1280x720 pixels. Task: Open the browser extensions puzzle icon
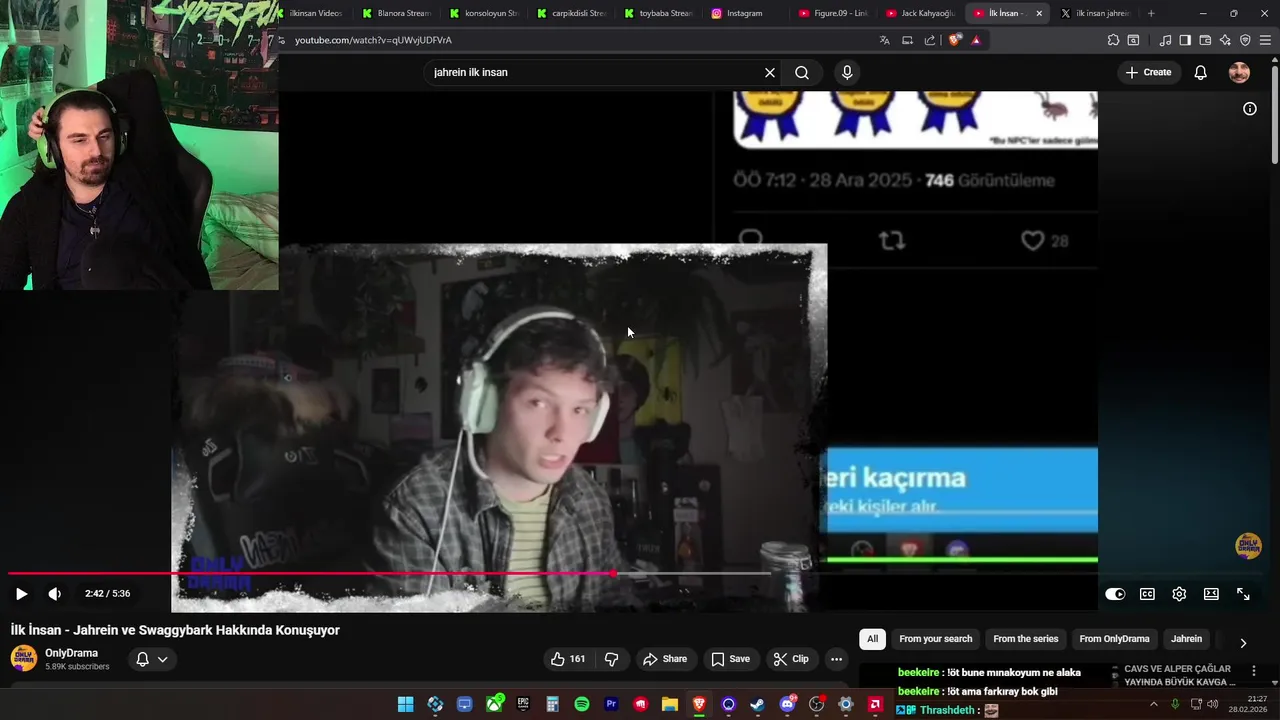(x=1113, y=40)
